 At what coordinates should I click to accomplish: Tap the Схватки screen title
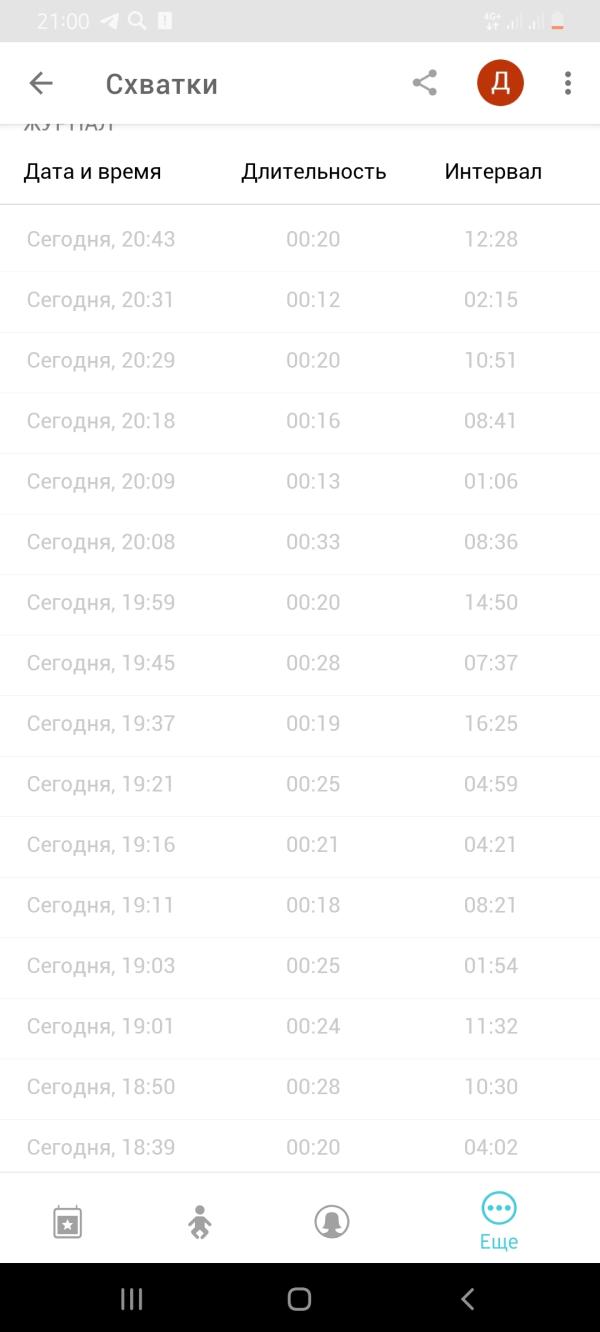click(161, 84)
